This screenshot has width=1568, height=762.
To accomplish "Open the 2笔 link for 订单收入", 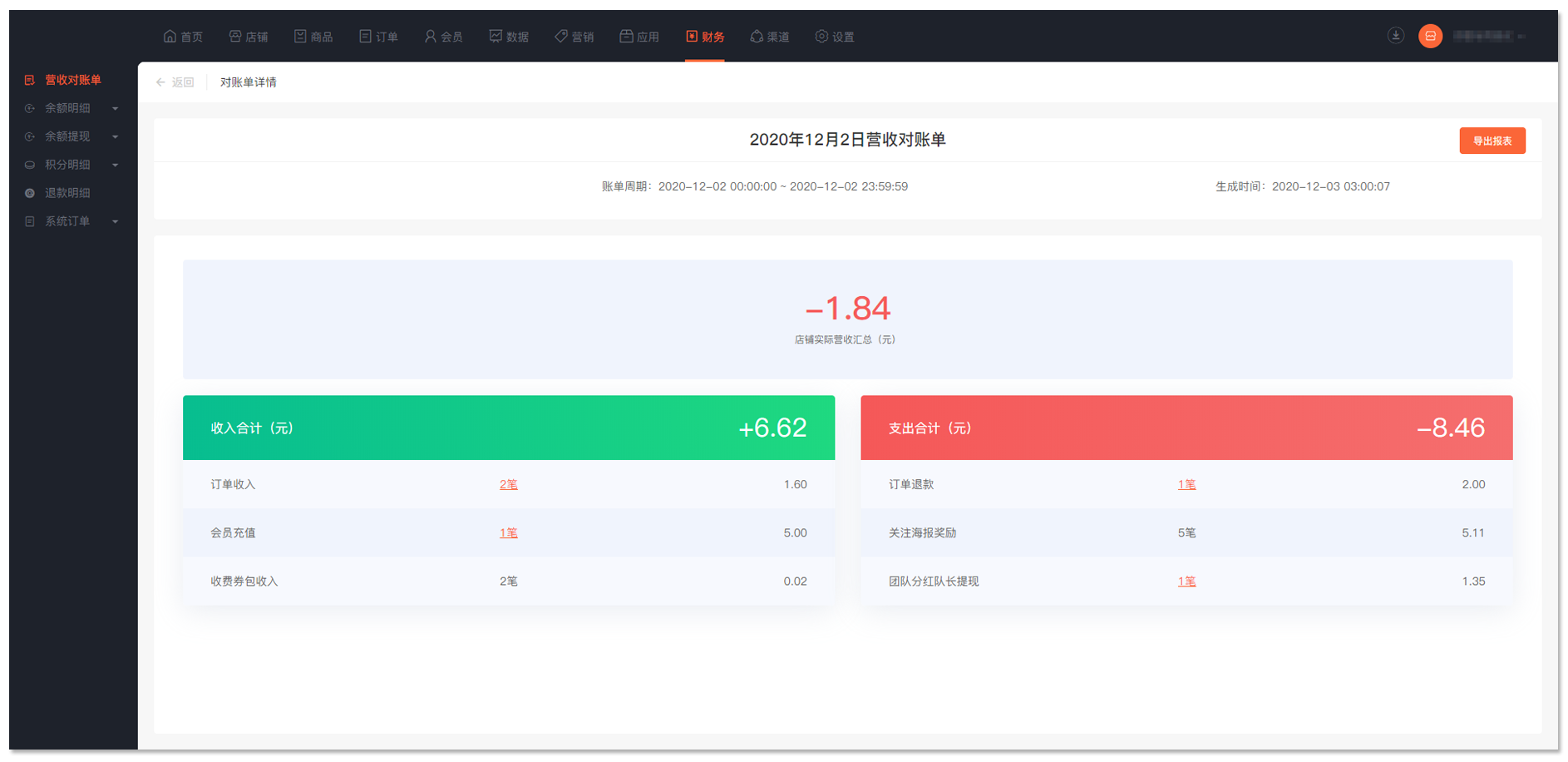I will [508, 484].
